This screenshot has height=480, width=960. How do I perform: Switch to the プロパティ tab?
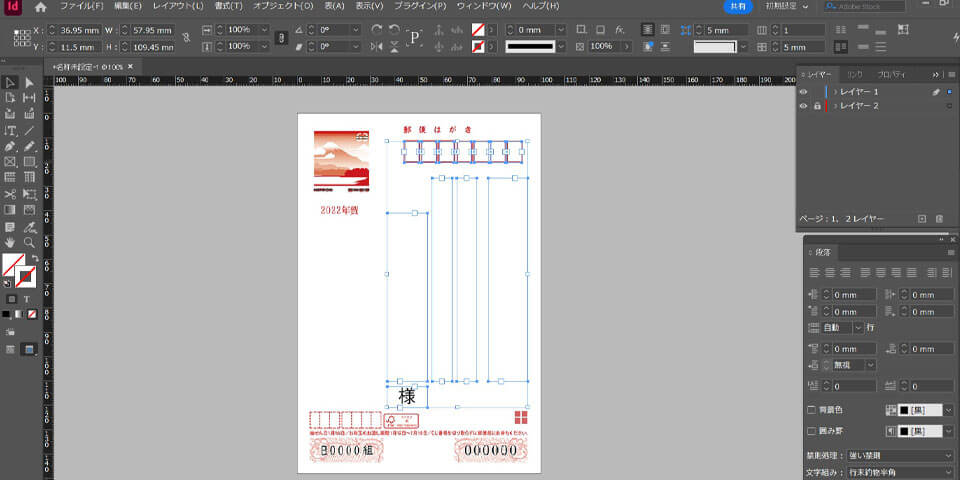pos(891,74)
